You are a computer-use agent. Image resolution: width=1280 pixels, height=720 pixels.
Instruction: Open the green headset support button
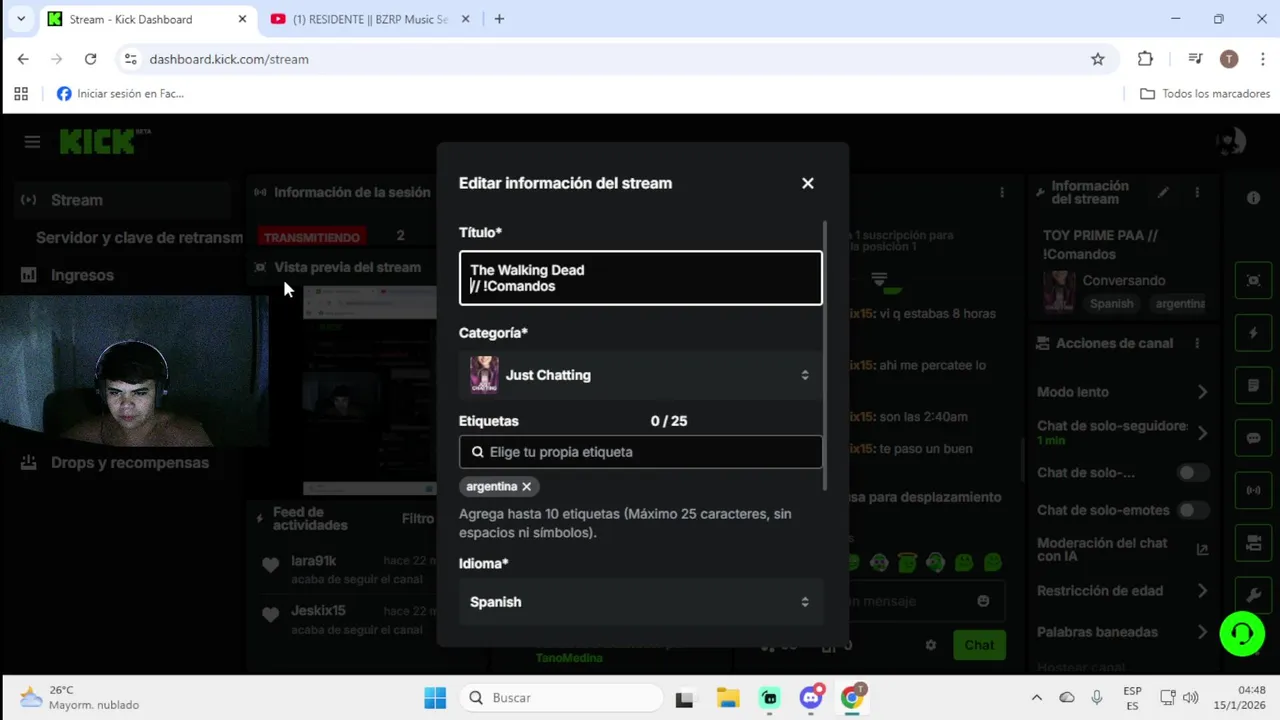(1242, 634)
